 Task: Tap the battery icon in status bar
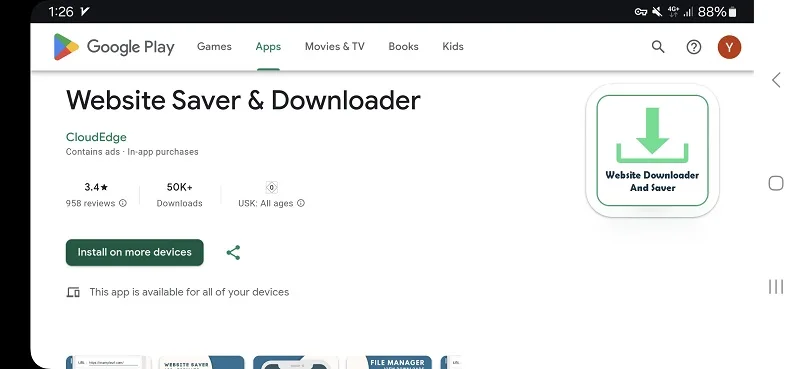tap(733, 12)
